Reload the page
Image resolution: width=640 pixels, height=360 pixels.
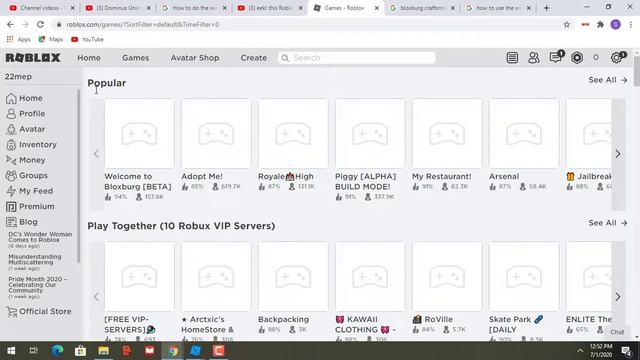[40, 24]
